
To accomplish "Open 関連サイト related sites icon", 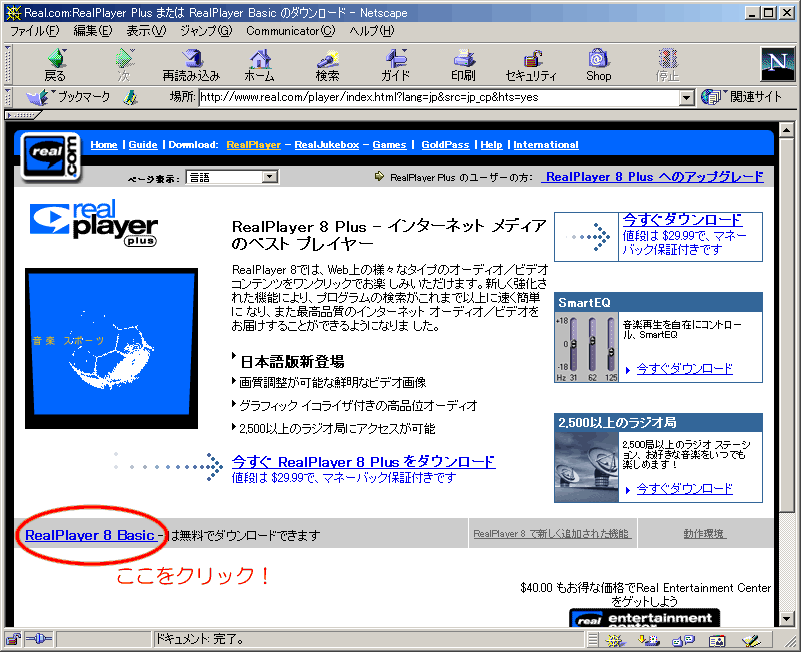I will coord(741,97).
